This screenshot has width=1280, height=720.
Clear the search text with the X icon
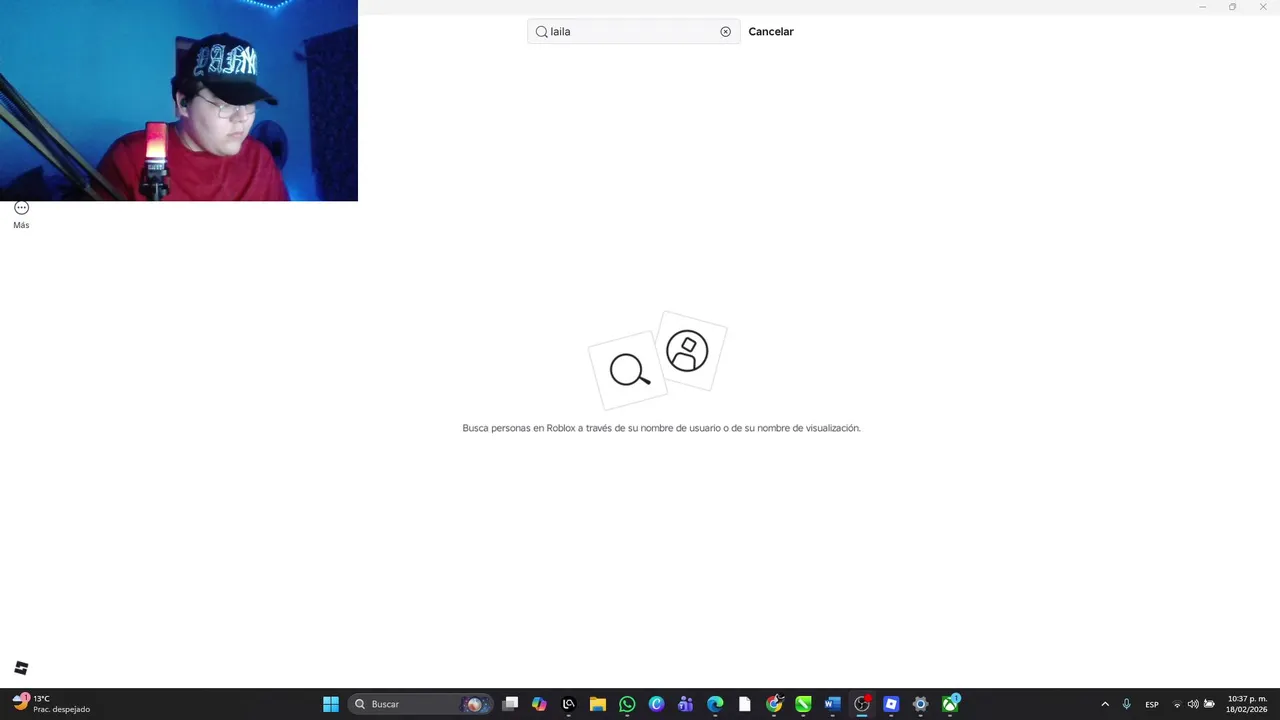pyautogui.click(x=725, y=32)
